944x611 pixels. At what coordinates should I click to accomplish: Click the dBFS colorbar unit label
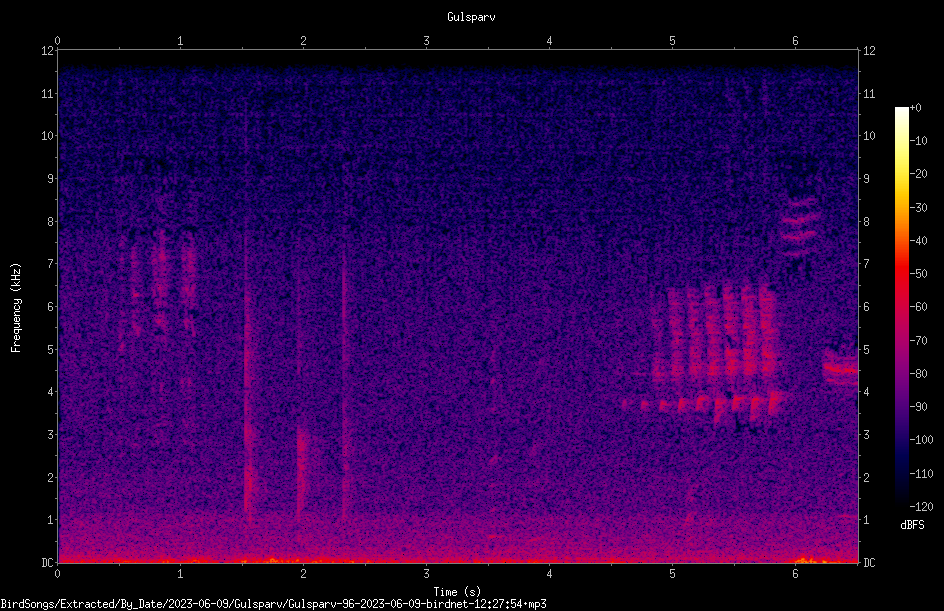coord(912,525)
